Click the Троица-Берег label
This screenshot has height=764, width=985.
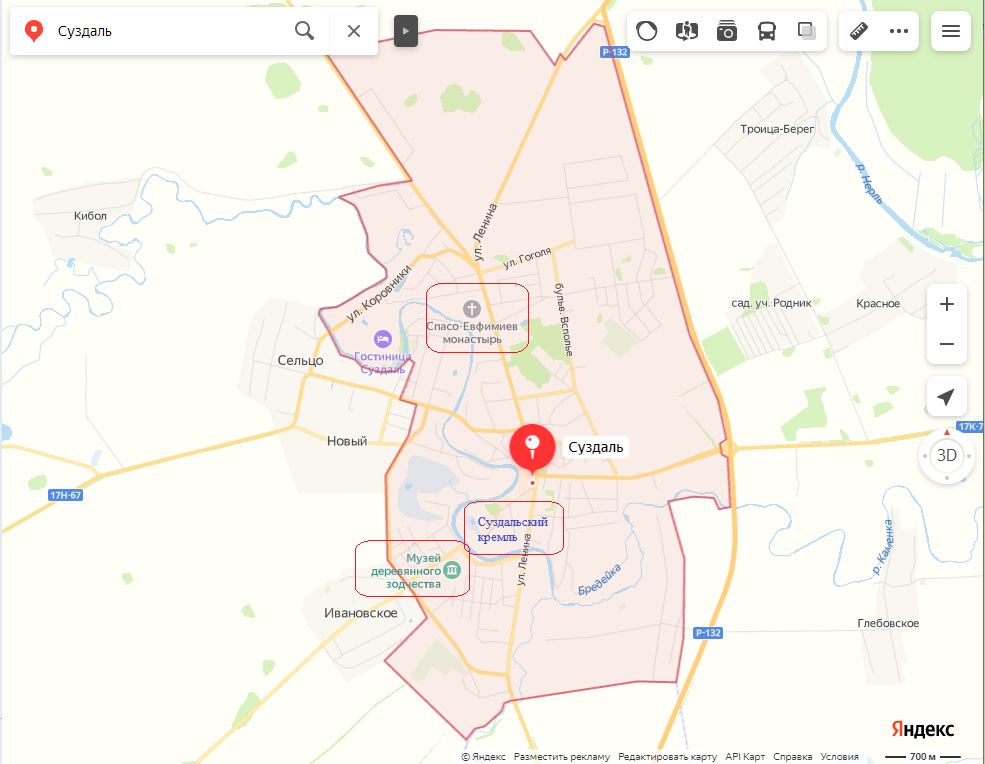(777, 129)
